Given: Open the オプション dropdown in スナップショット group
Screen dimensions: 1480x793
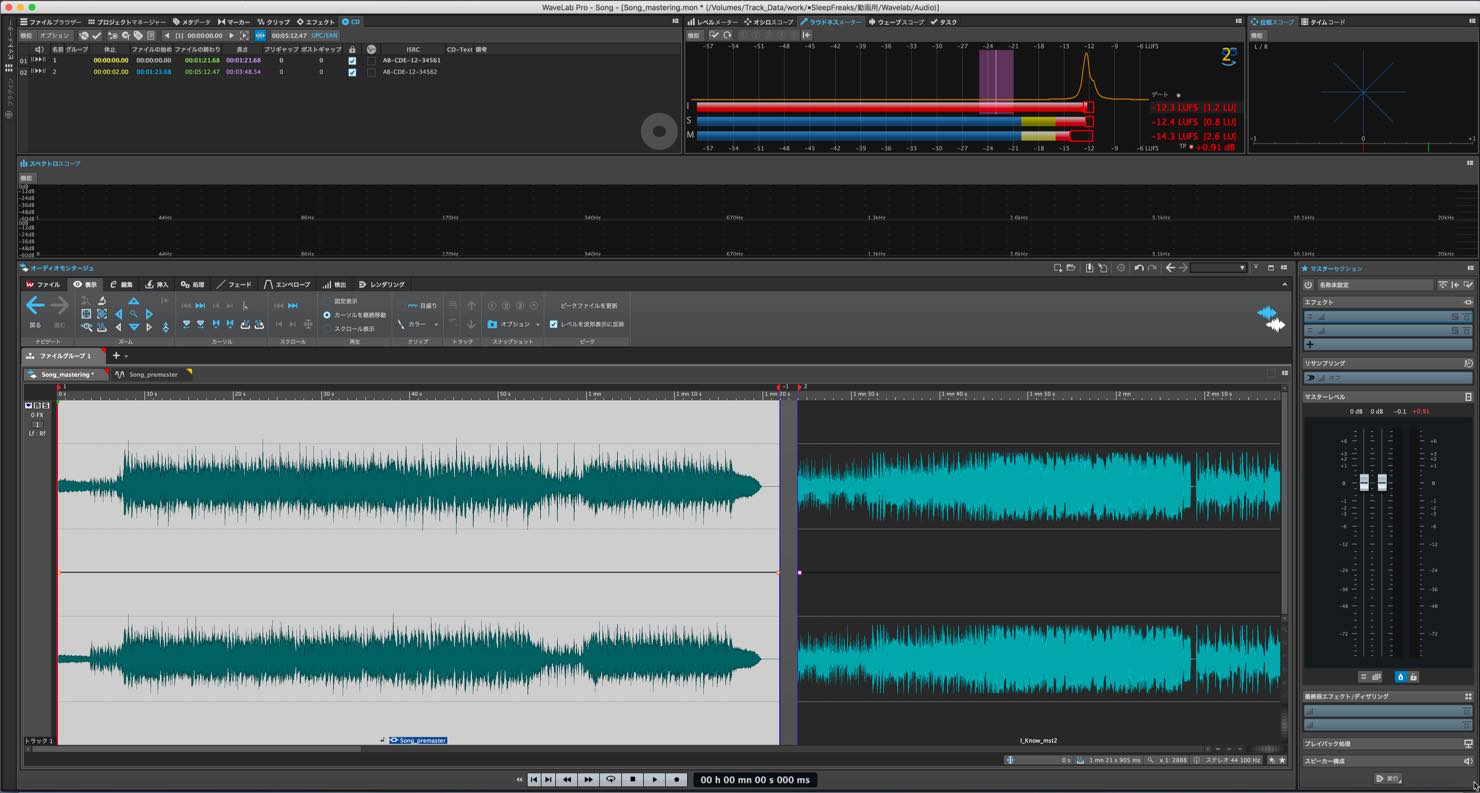Looking at the screenshot, I should coord(514,324).
